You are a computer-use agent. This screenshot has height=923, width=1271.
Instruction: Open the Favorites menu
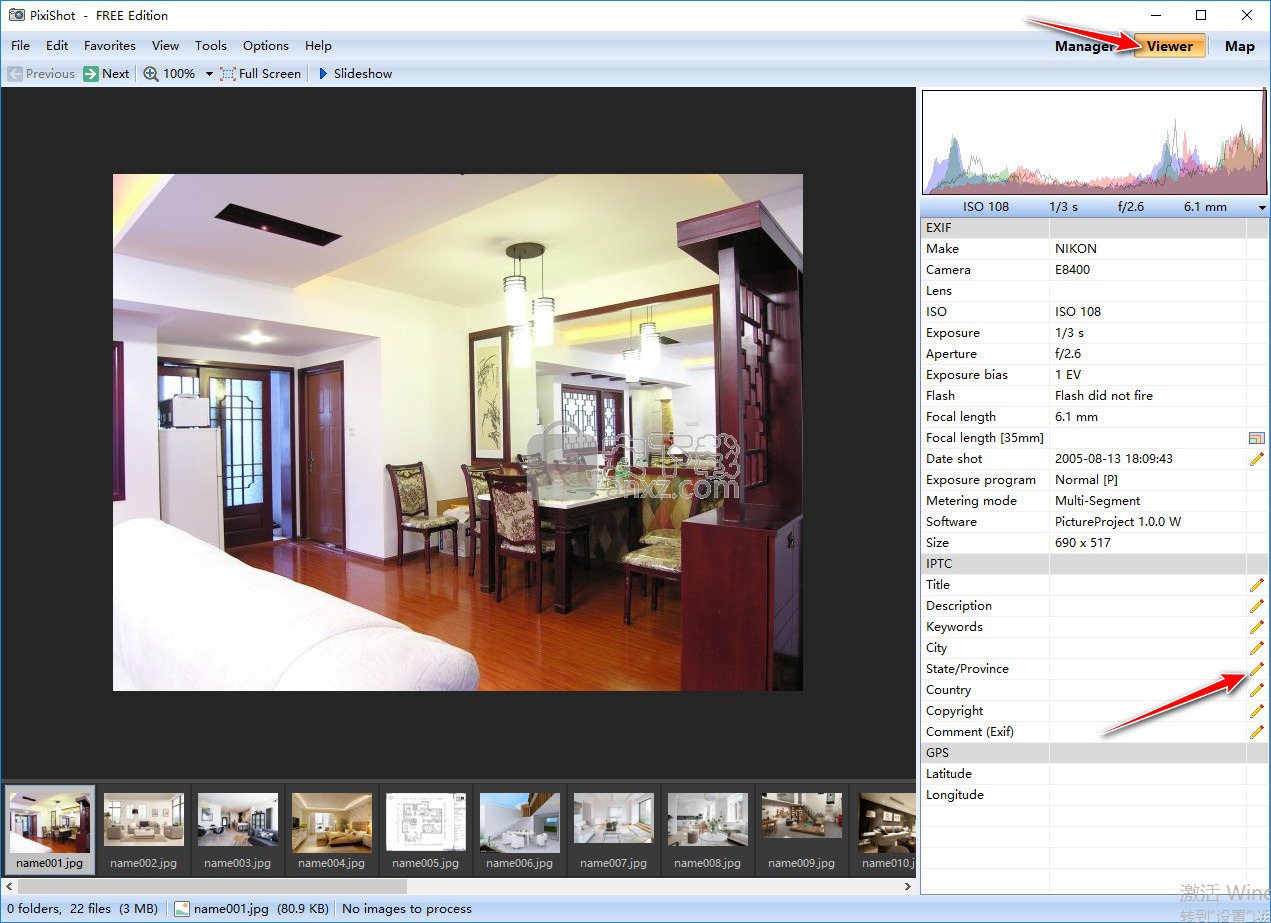110,46
